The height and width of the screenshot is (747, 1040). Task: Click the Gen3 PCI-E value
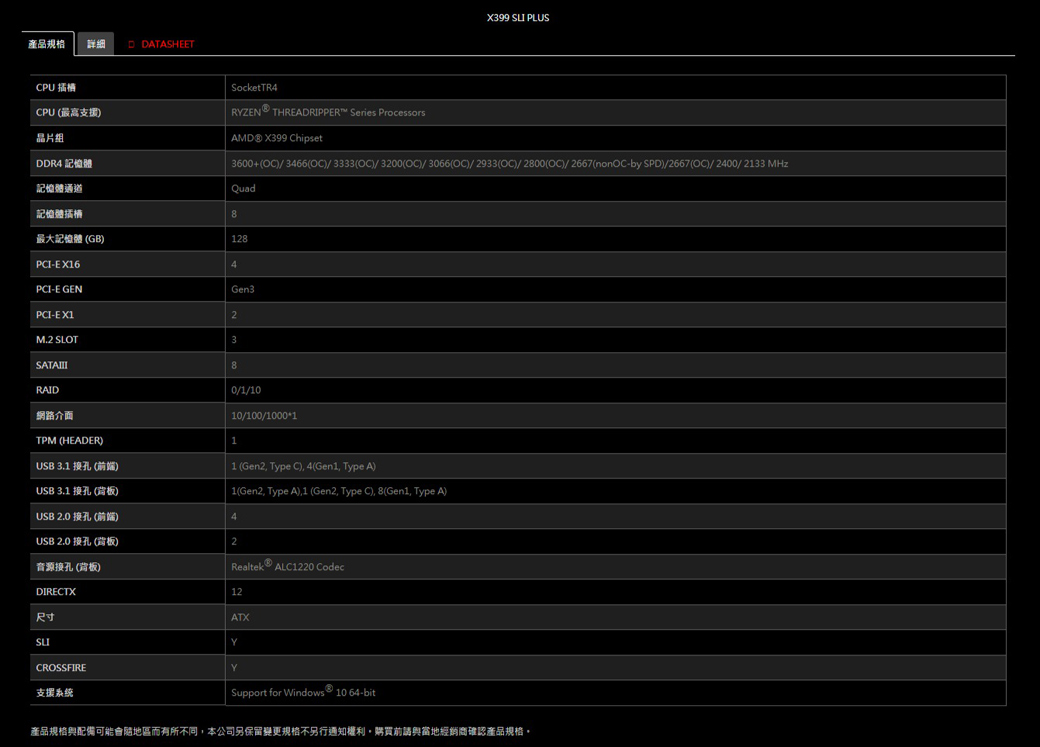tap(243, 289)
